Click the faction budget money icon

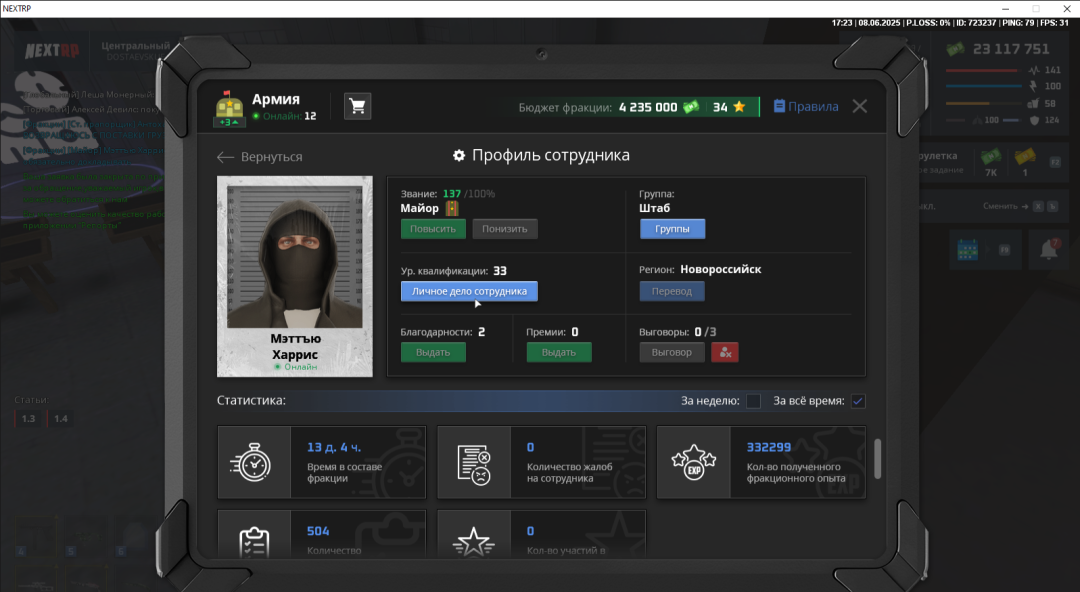click(691, 107)
